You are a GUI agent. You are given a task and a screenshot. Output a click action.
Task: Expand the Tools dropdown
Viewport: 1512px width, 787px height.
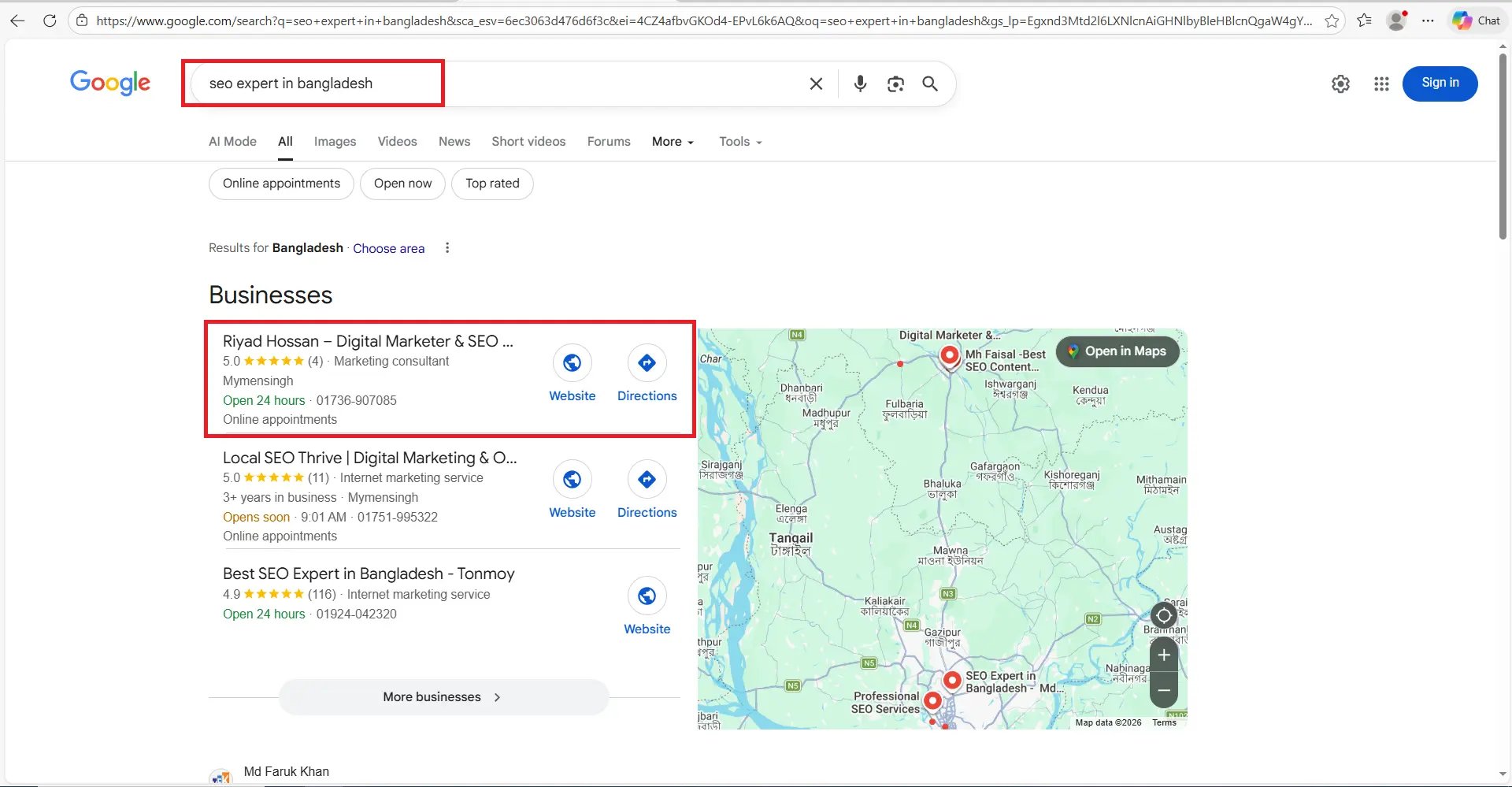739,141
